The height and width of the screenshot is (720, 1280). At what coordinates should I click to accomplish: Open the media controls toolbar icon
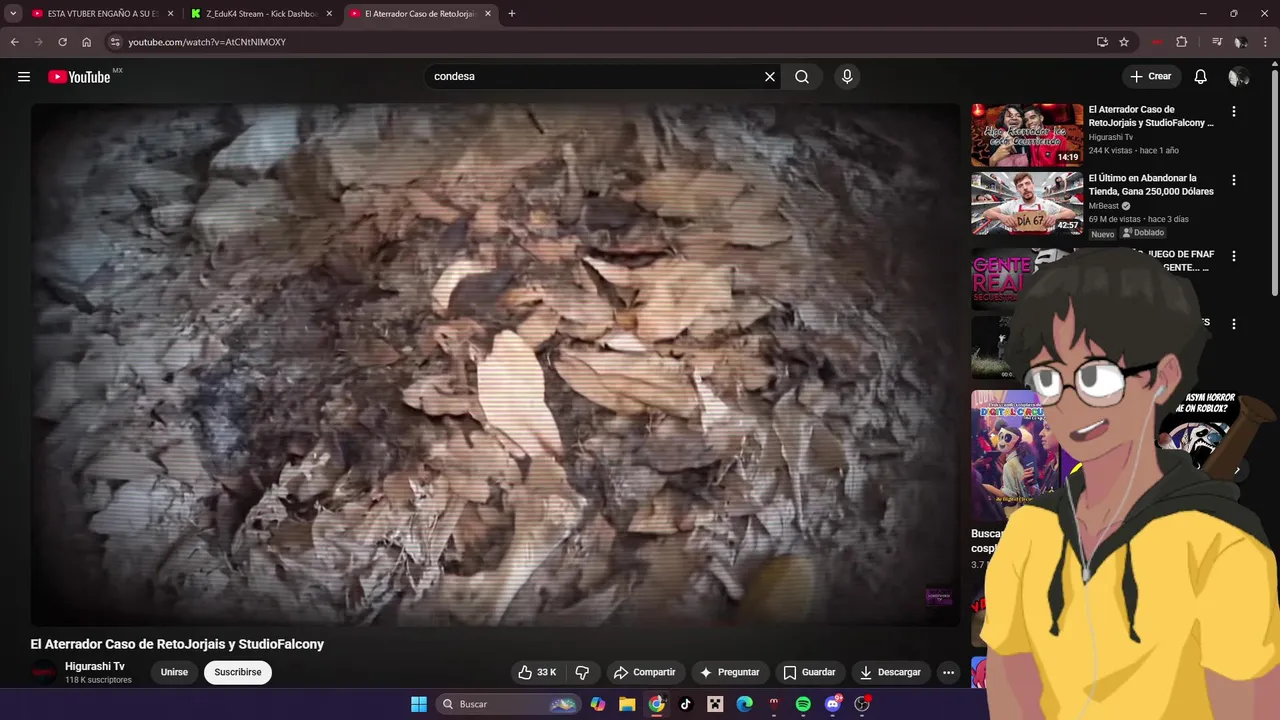coord(1217,42)
